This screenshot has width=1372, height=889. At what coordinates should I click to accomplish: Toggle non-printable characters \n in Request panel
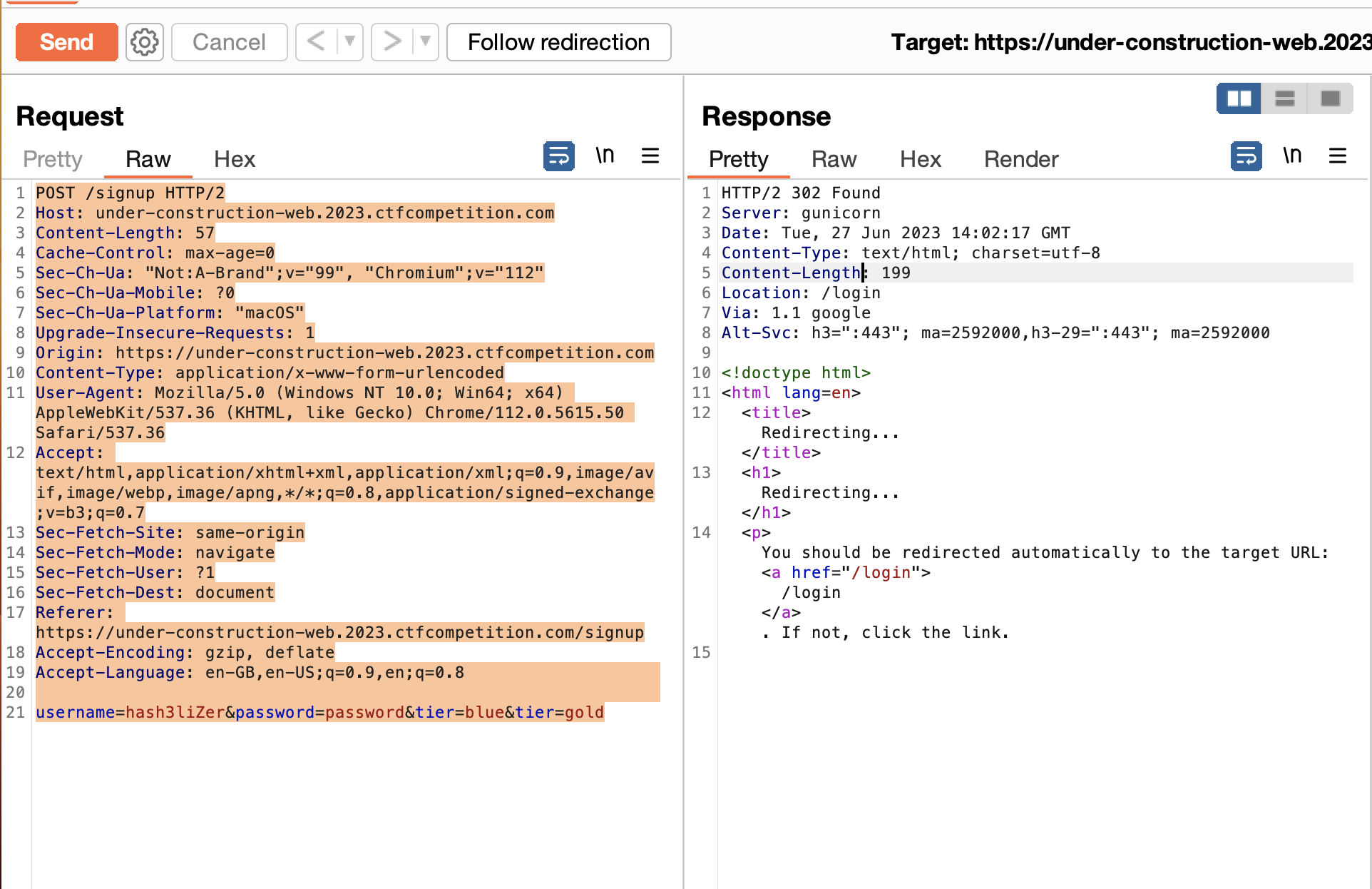(605, 156)
